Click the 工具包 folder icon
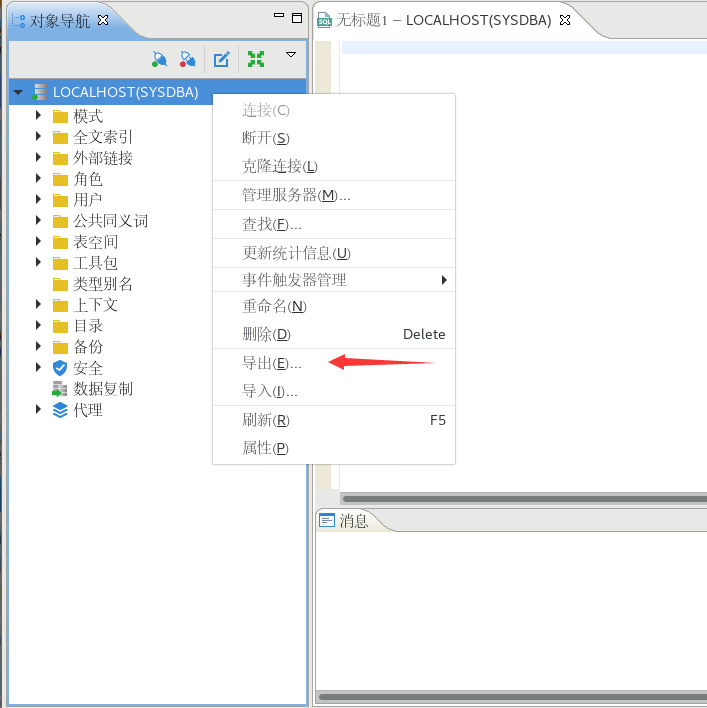 pyautogui.click(x=60, y=263)
